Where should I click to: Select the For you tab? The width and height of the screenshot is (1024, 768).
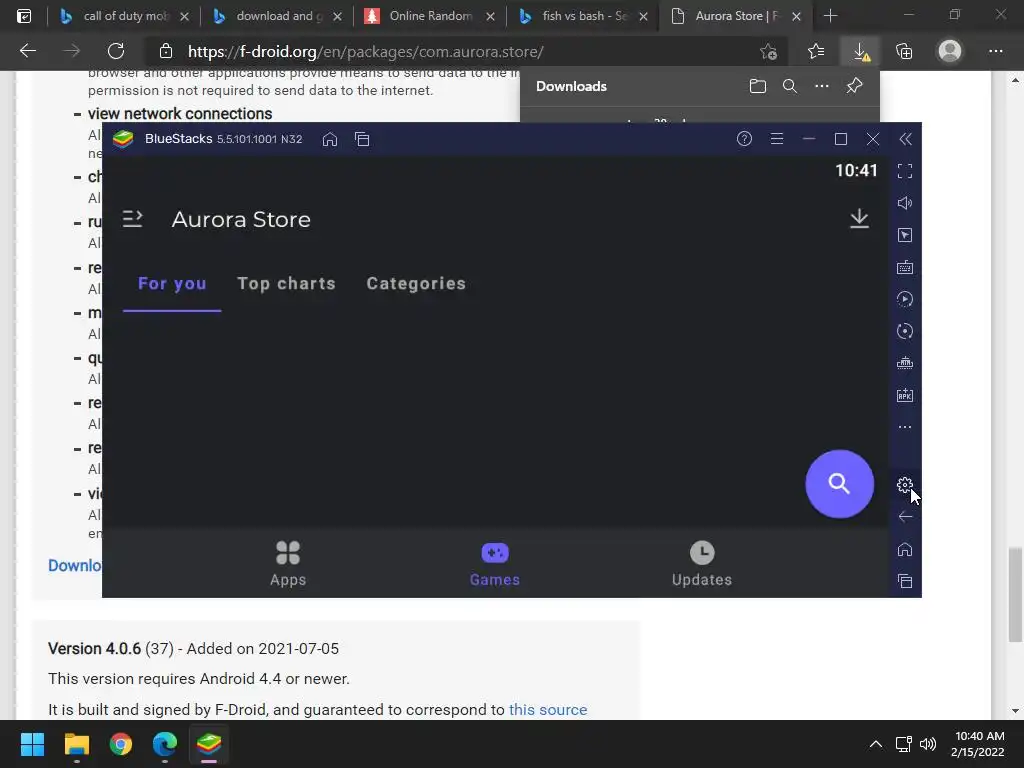click(x=172, y=283)
